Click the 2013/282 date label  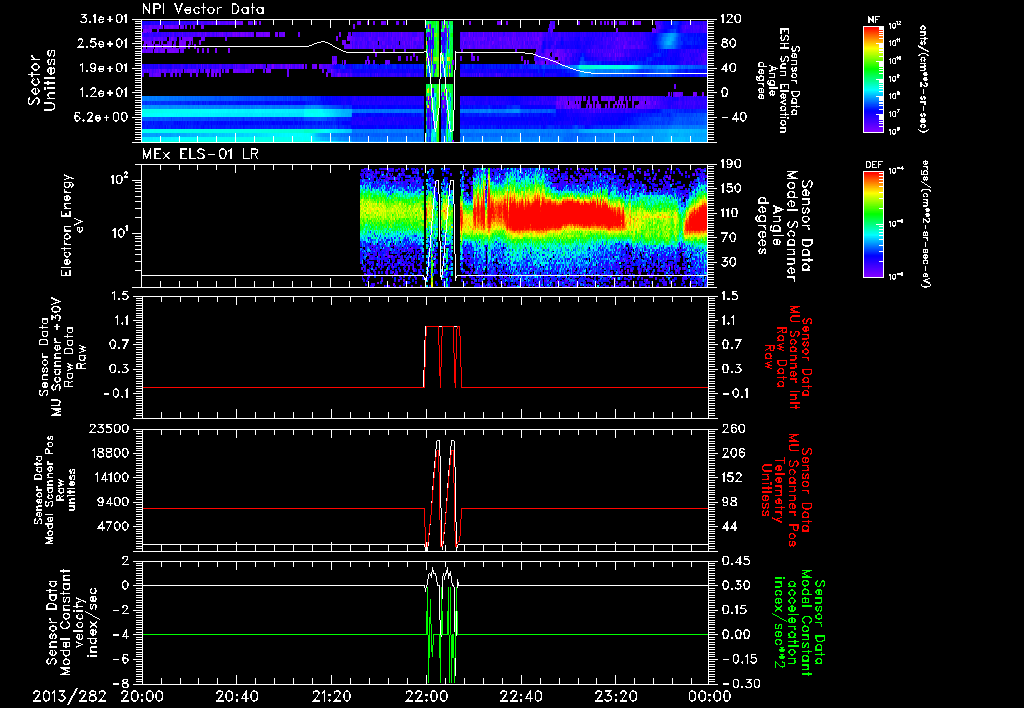(x=69, y=696)
